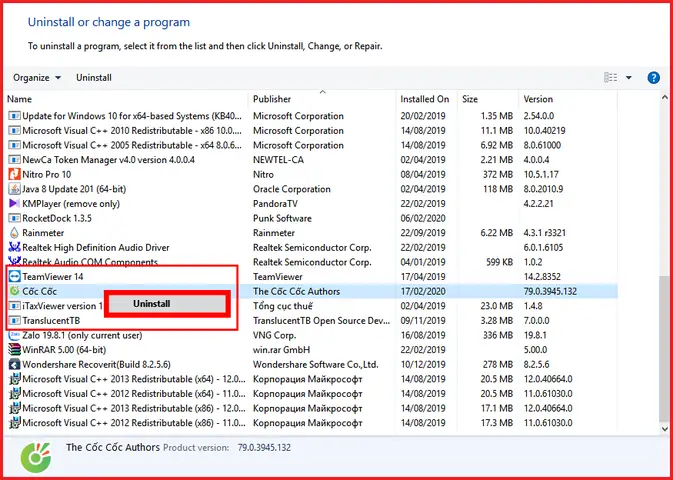
Task: Click the Cốc Cốc browser icon
Action: tap(15, 291)
